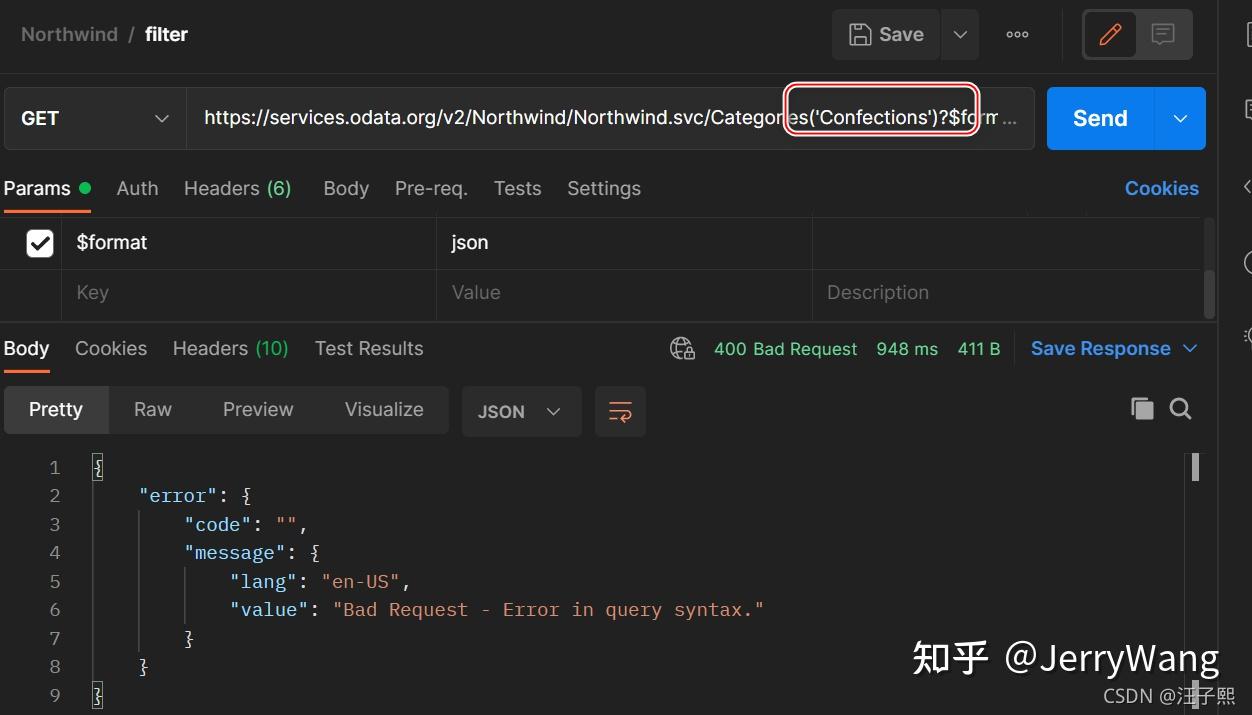The width and height of the screenshot is (1252, 715).
Task: Open the Cookies manager link
Action: 1161,188
